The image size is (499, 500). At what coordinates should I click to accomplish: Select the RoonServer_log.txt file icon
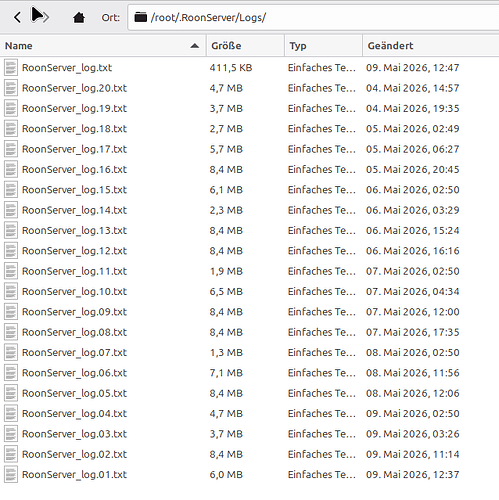(x=11, y=68)
